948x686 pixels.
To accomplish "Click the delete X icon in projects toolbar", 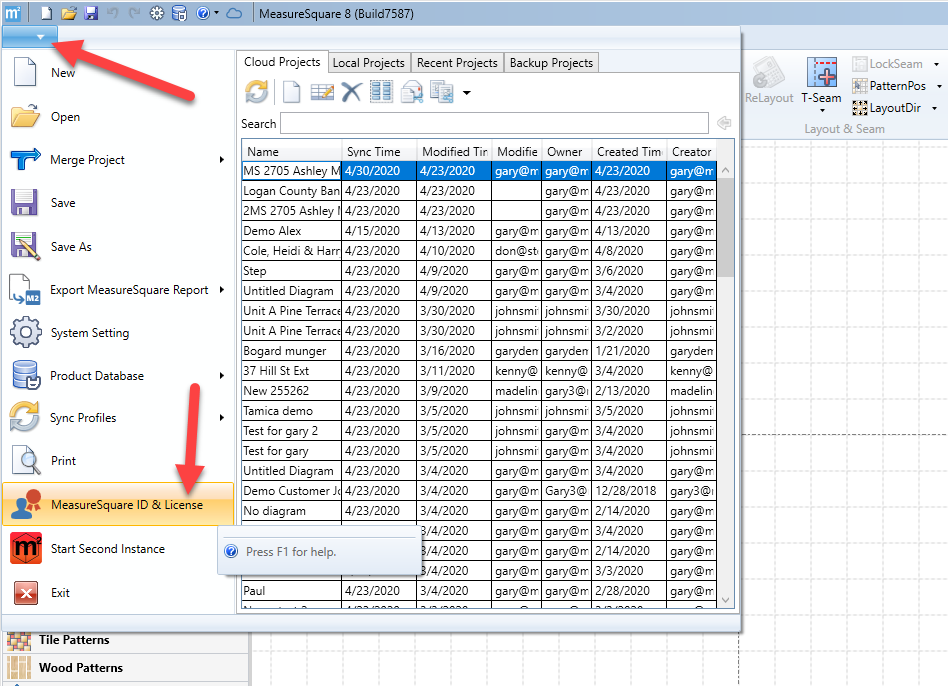I will click(x=350, y=92).
